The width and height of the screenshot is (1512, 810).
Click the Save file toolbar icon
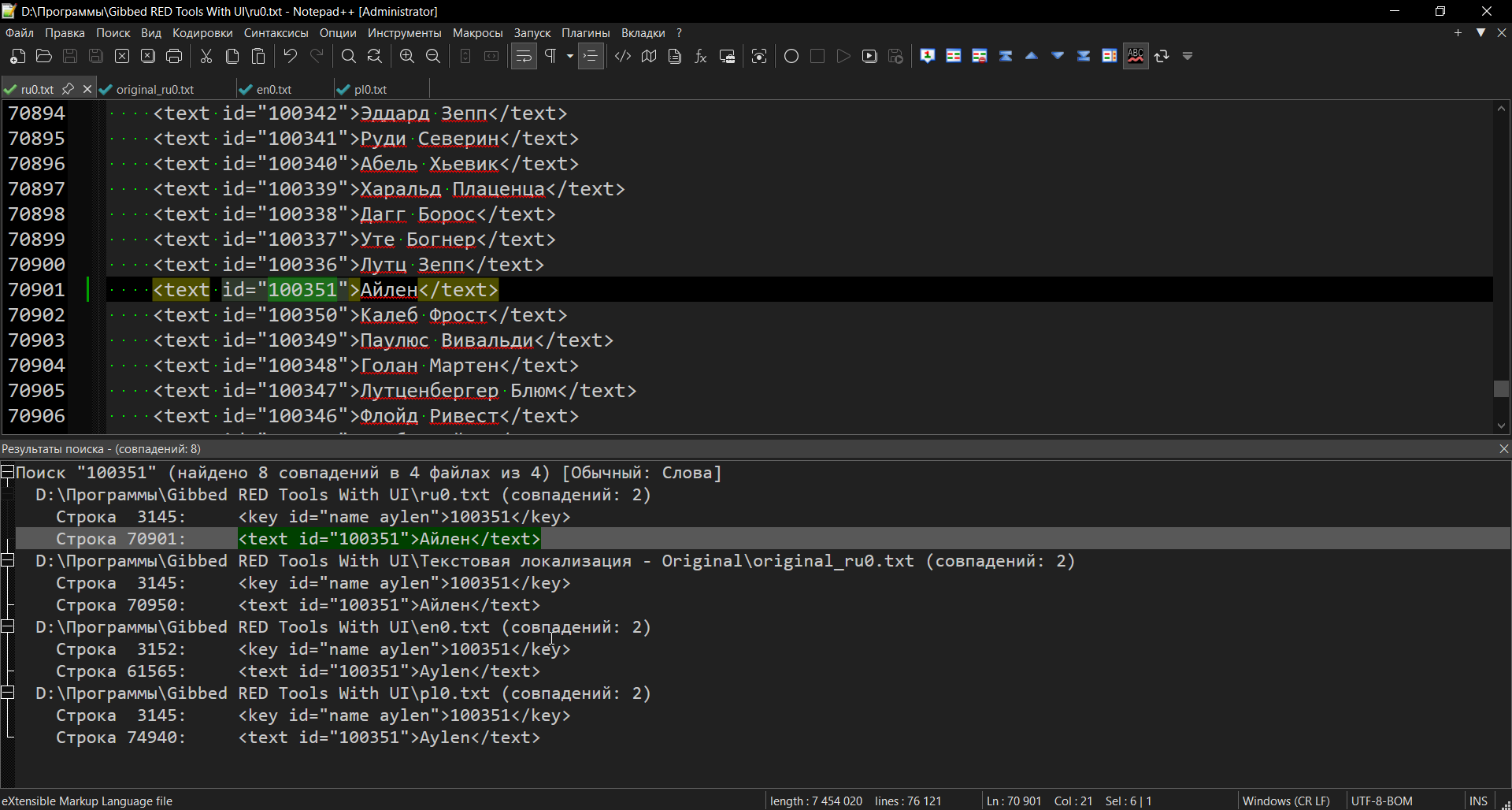click(x=70, y=56)
